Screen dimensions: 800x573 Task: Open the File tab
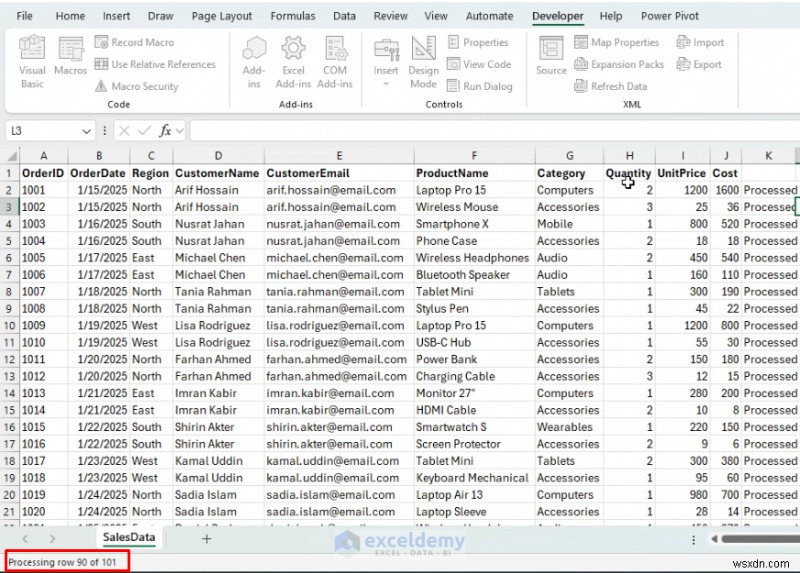pyautogui.click(x=24, y=16)
